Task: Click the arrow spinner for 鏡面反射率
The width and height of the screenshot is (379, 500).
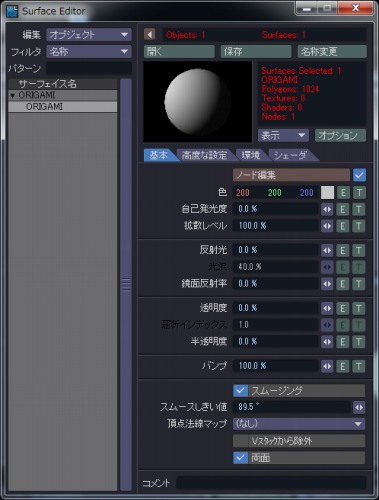Action: [x=327, y=284]
